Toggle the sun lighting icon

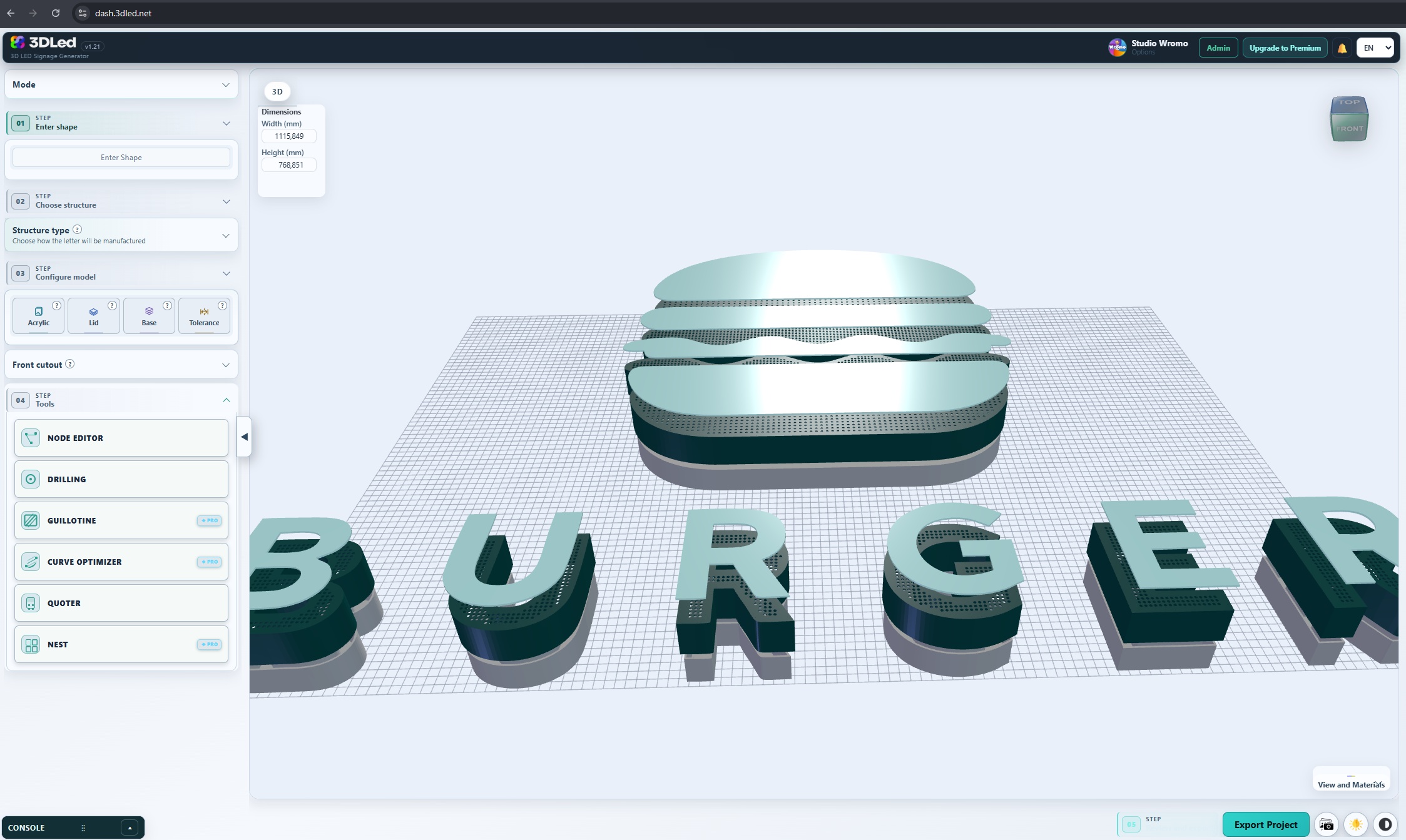(x=1356, y=824)
